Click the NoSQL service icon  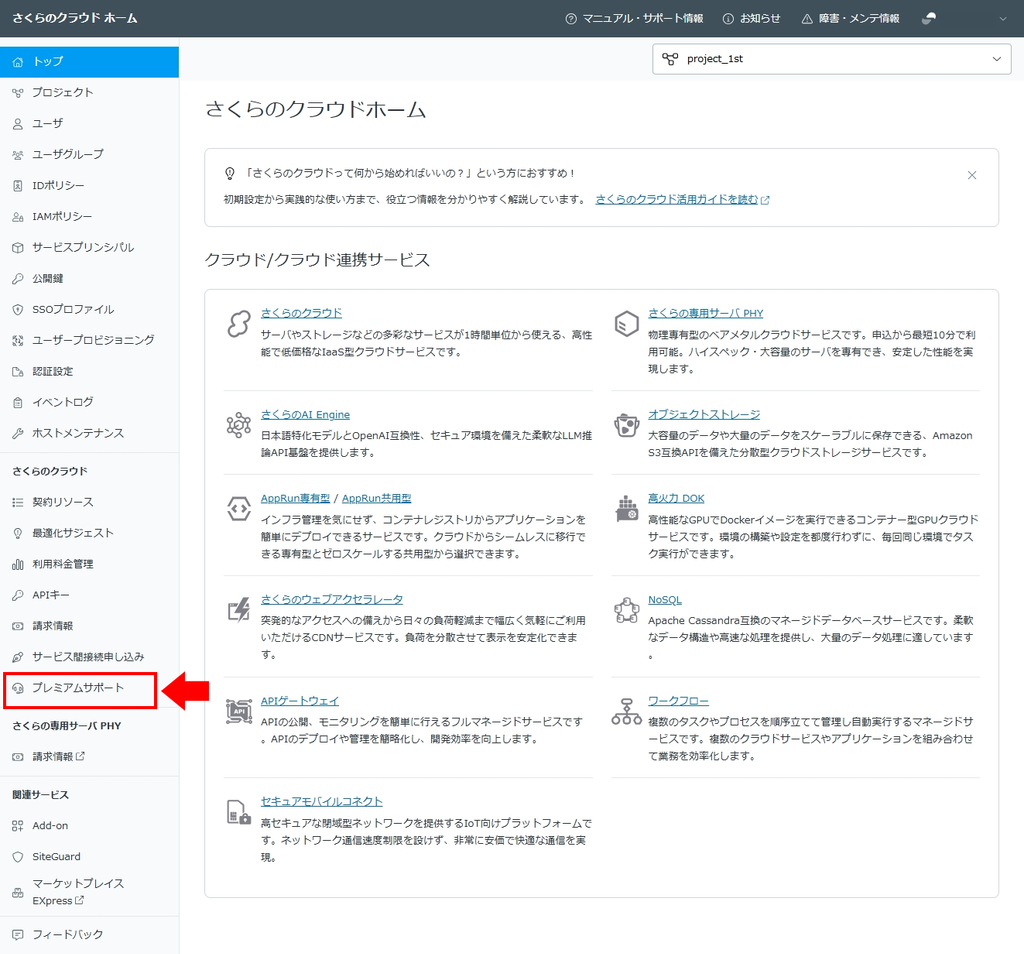tap(626, 610)
